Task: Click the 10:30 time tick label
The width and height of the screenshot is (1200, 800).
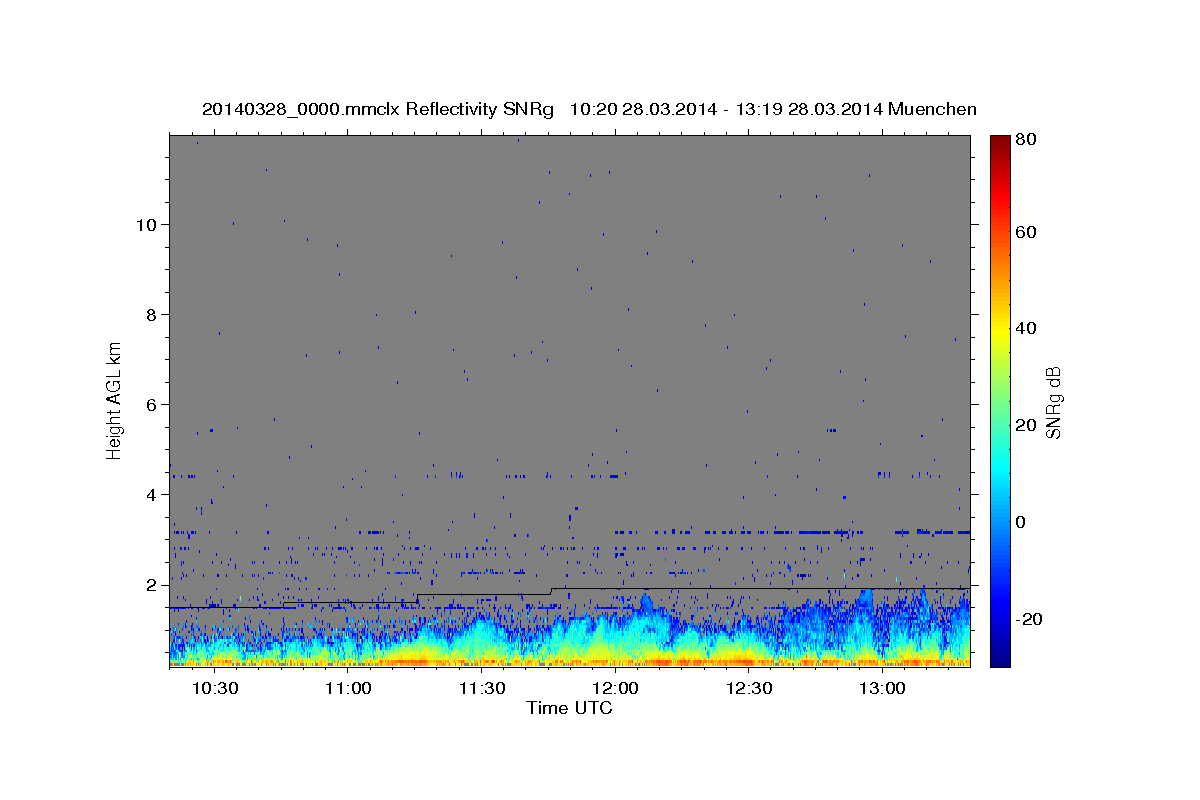Action: click(x=215, y=689)
